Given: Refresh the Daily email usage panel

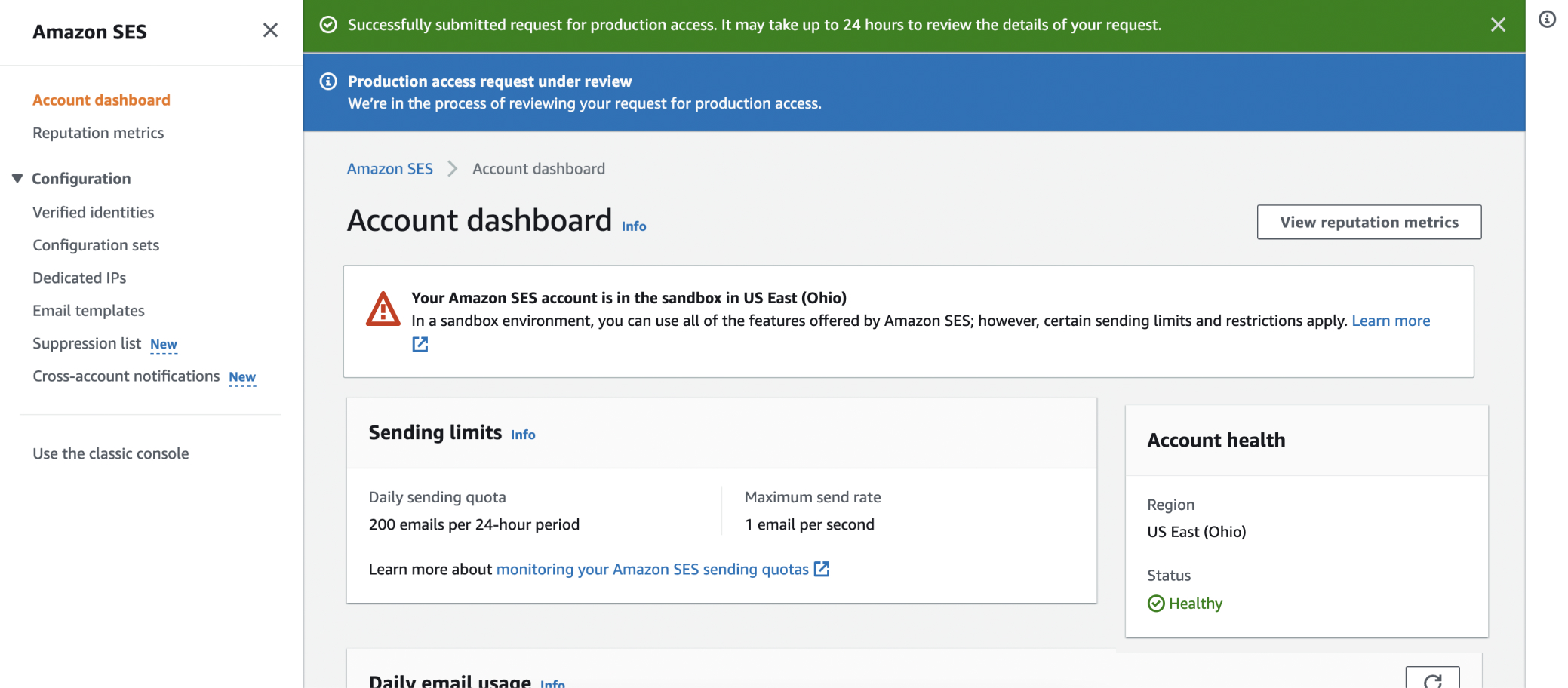Looking at the screenshot, I should pyautogui.click(x=1433, y=678).
